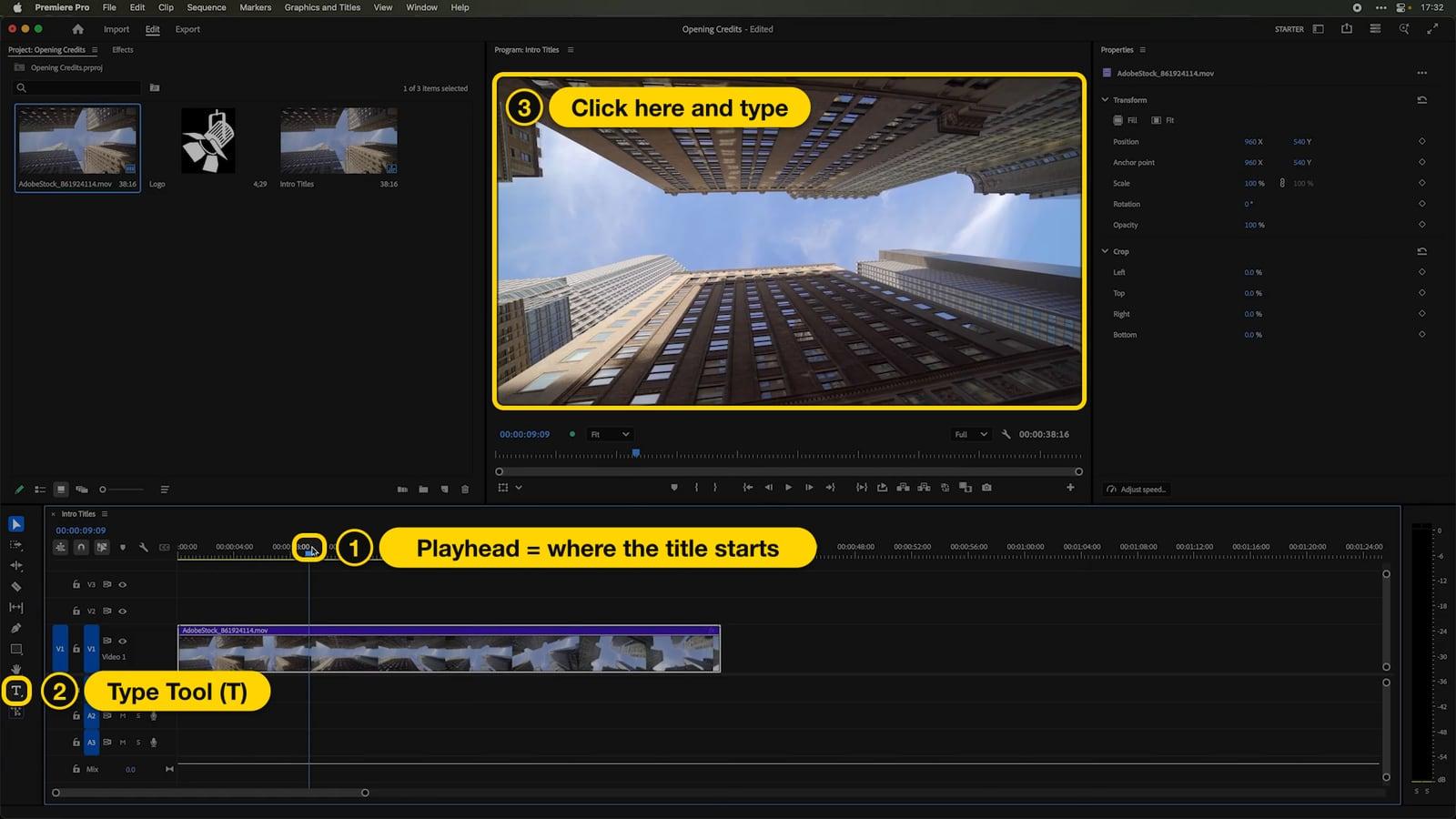Switch to the Effects tab
This screenshot has height=819, width=1456.
123,50
